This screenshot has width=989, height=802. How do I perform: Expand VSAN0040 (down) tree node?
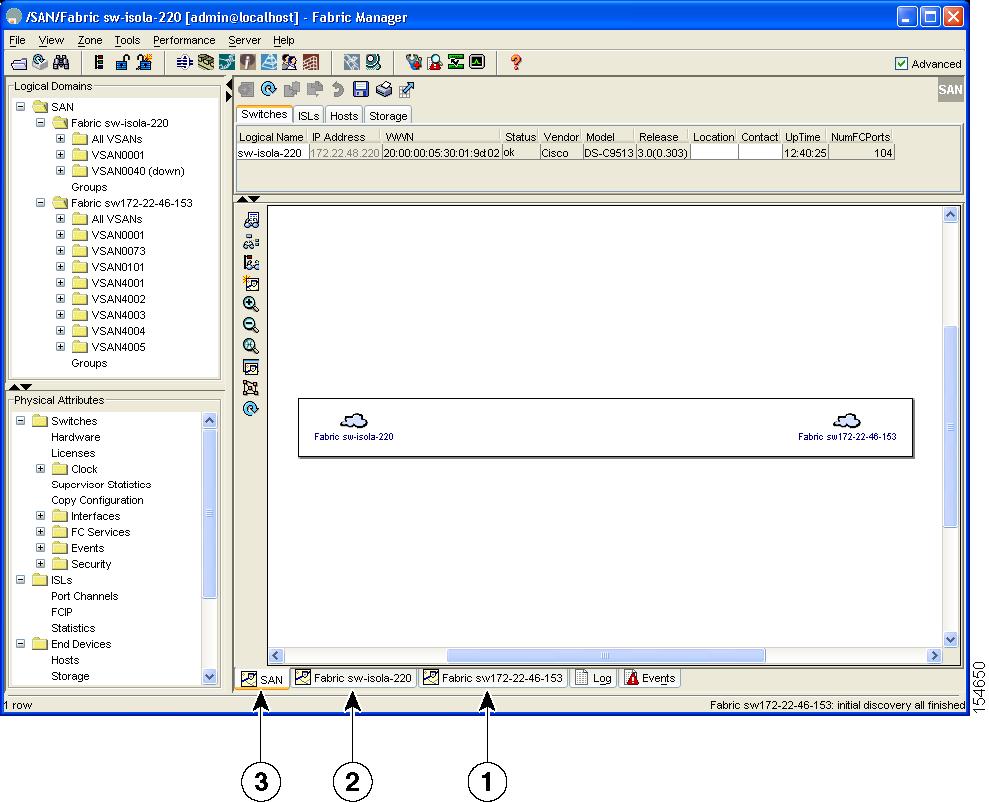[x=61, y=170]
